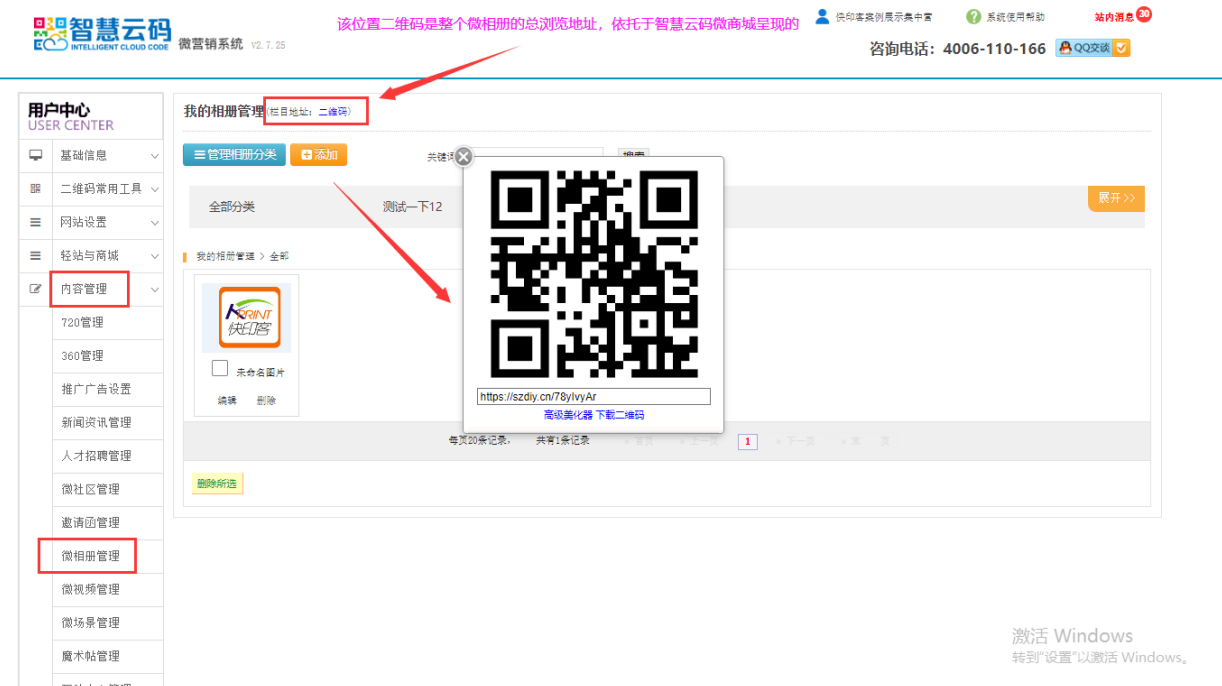The width and height of the screenshot is (1222, 686).
Task: Click the 内容管理 edit pencil icon
Action: (x=36, y=289)
